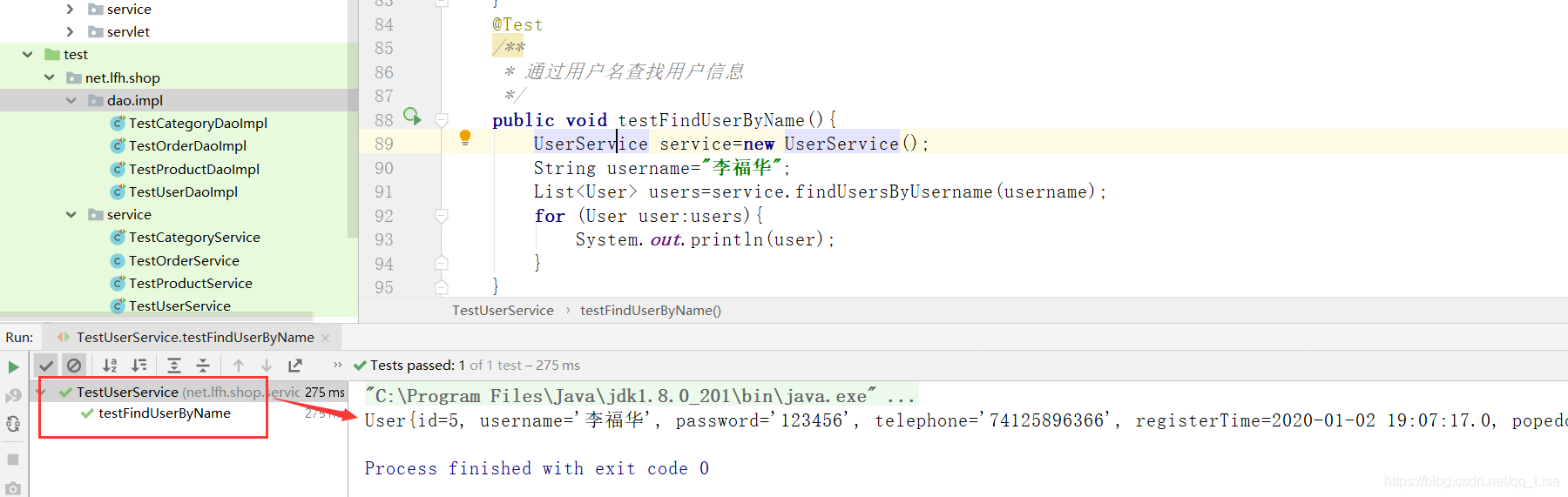Screen dimensions: 1568x497
Task: Click System.out.println line 93
Action: (705, 239)
